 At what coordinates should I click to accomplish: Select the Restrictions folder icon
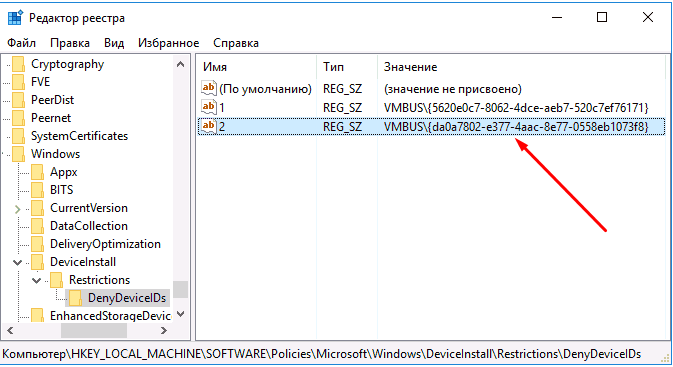(x=56, y=280)
